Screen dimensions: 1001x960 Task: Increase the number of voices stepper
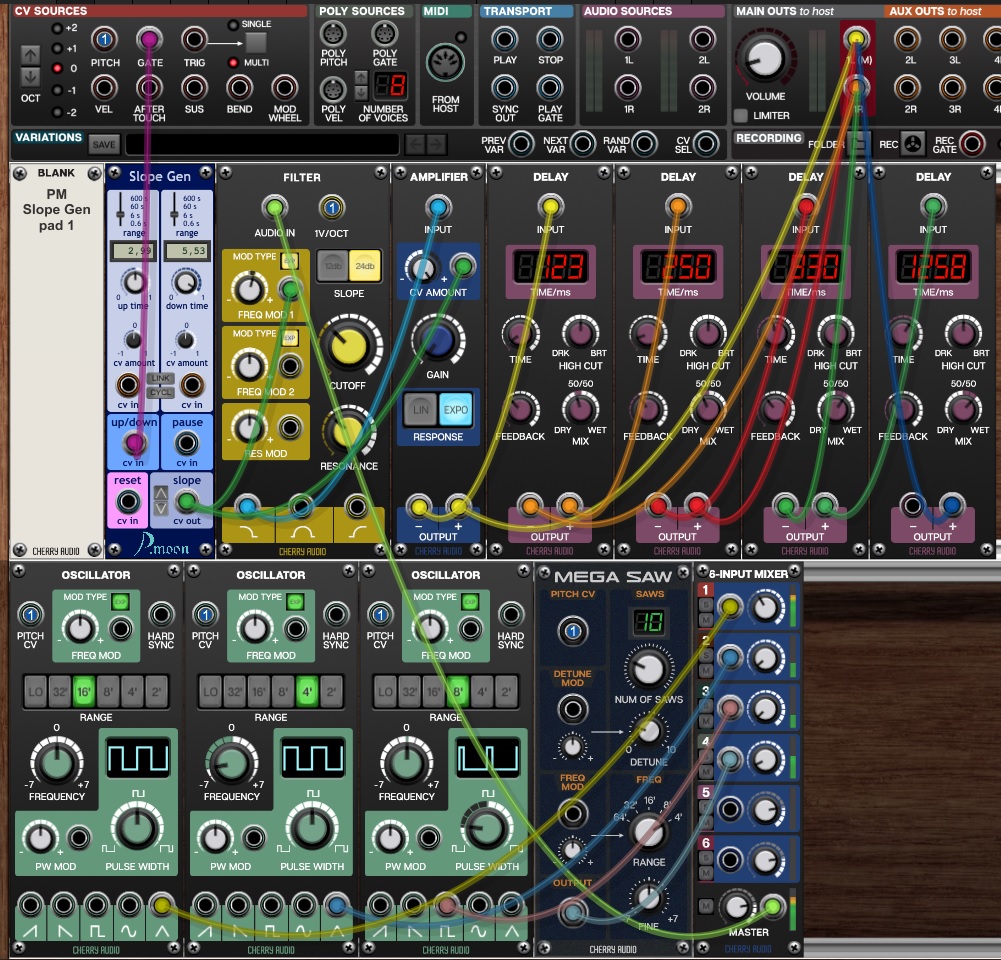pos(360,77)
